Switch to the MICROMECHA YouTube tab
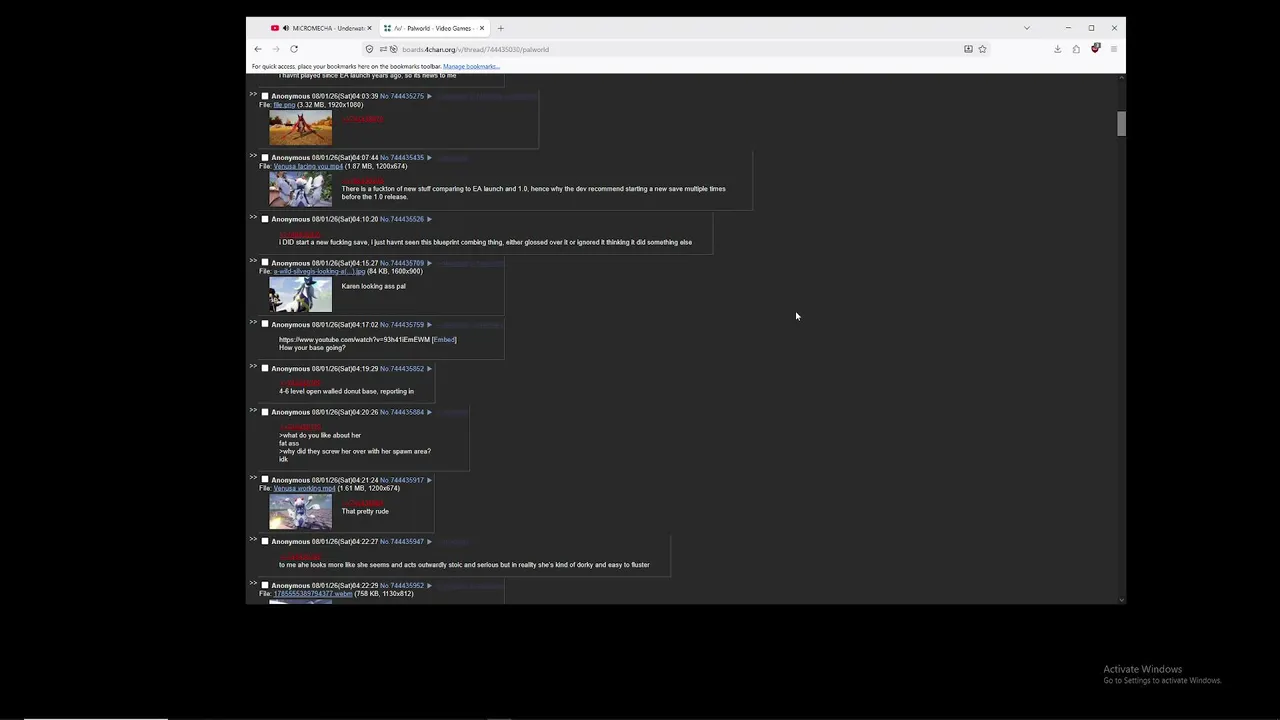 (320, 28)
